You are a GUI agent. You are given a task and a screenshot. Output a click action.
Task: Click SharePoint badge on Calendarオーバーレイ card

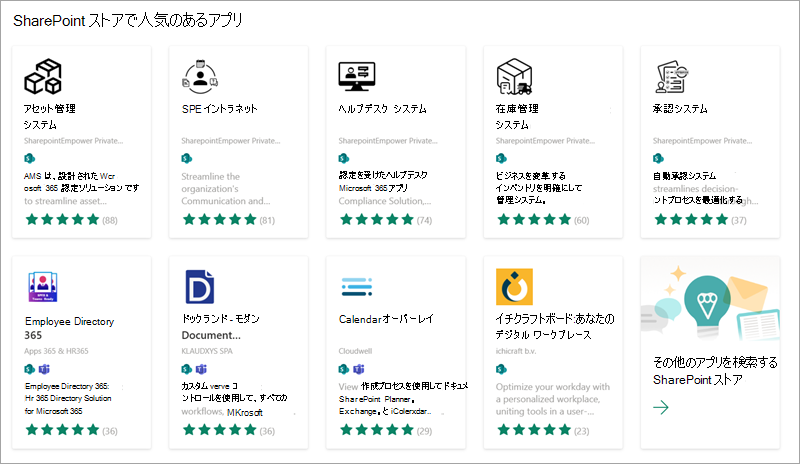pos(344,369)
